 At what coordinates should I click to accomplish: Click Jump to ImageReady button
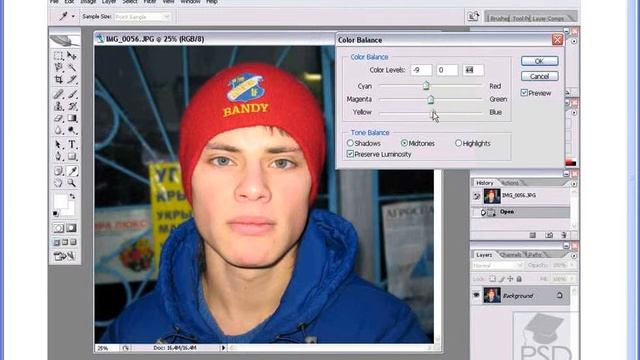point(65,256)
